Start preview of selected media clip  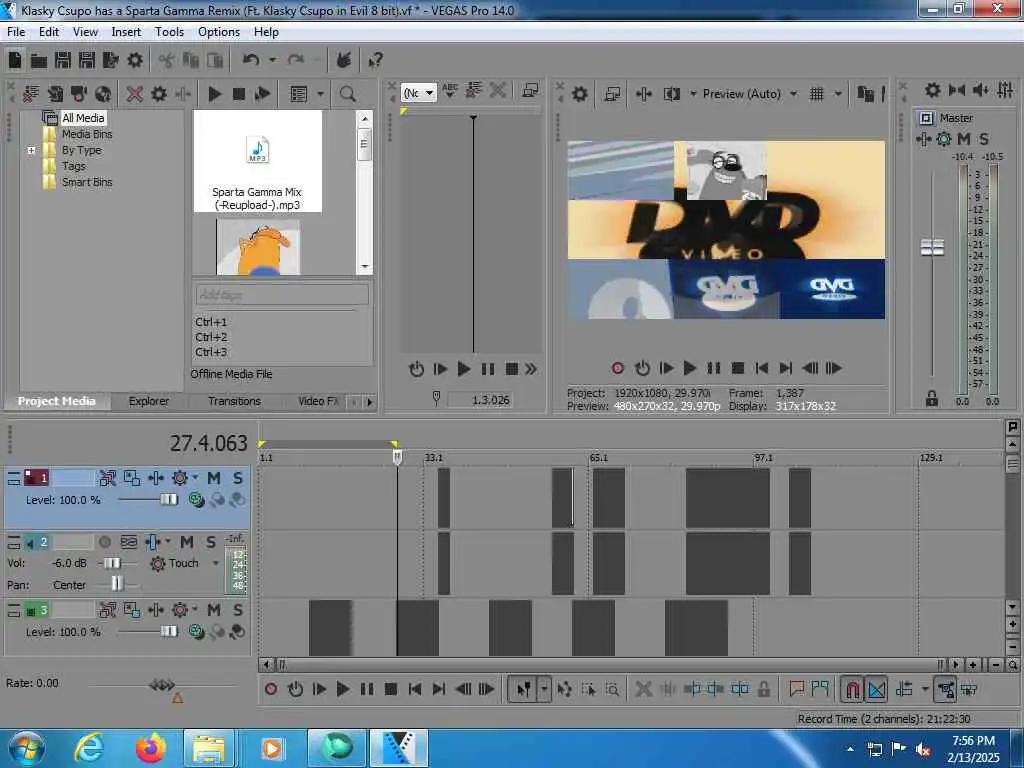coord(214,94)
